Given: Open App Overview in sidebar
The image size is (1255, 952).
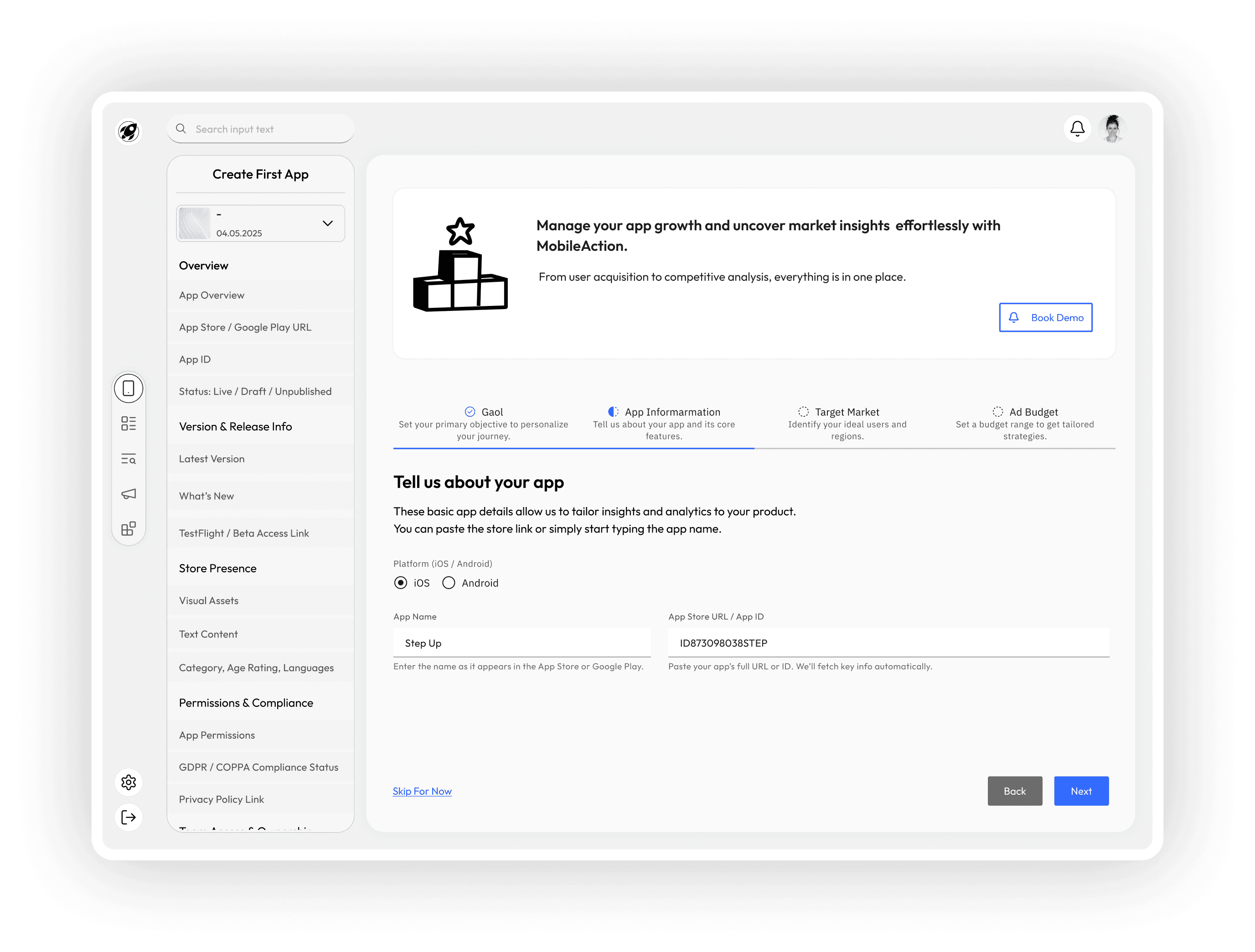Looking at the screenshot, I should (212, 295).
